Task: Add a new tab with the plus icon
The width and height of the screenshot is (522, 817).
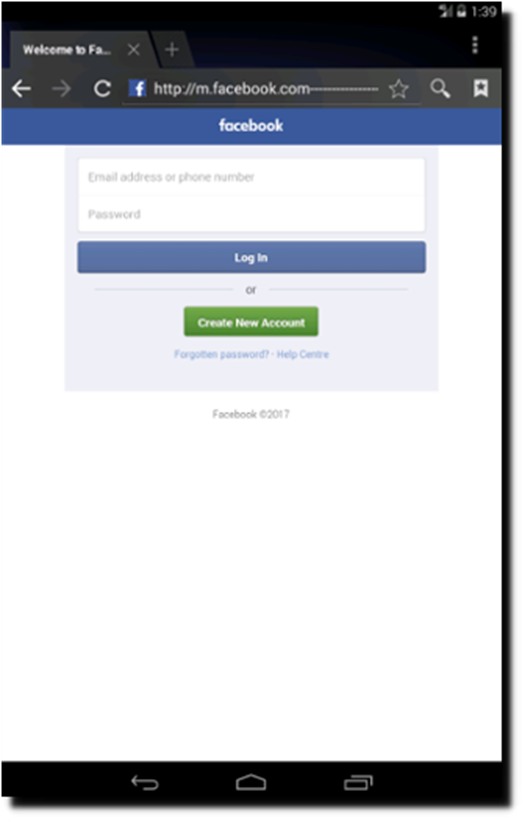Action: [171, 49]
